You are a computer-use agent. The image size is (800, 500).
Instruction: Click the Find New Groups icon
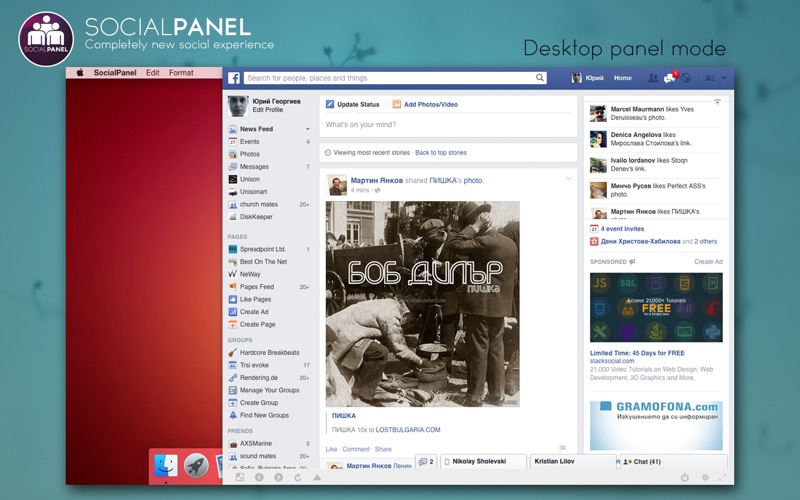[233, 415]
